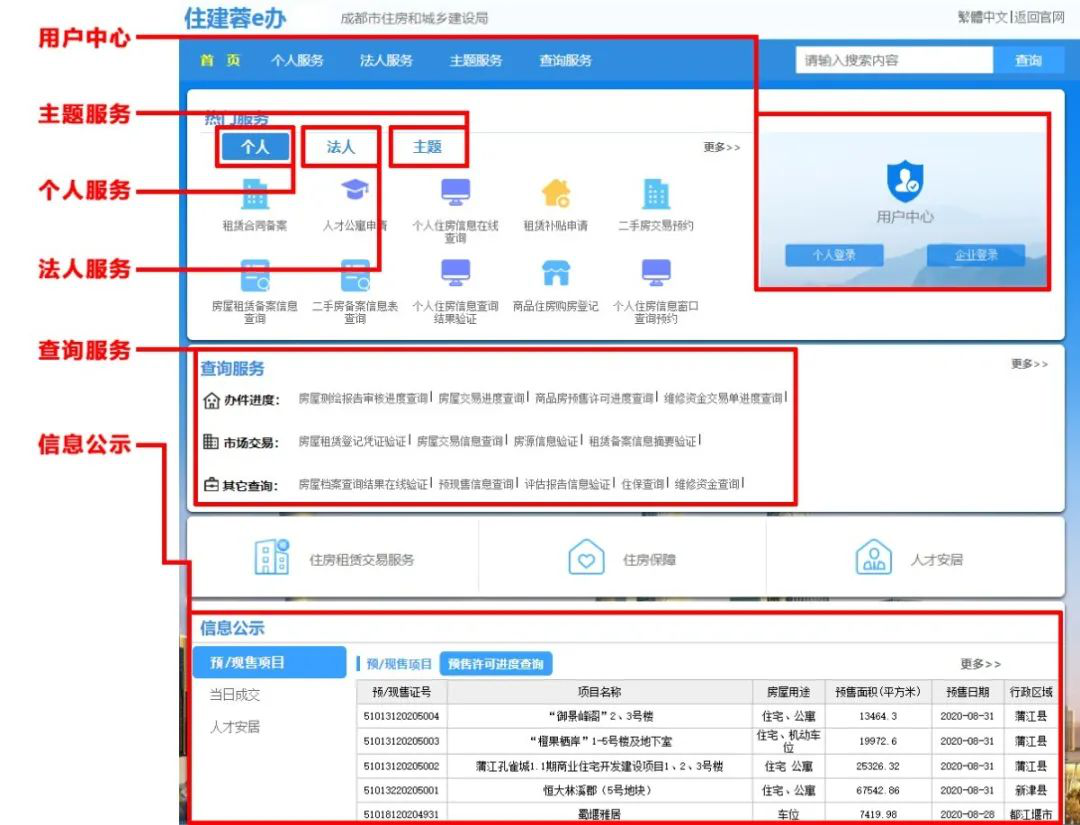The width and height of the screenshot is (1080, 825).
Task: Open 房屋档案查询结果在线验证 link
Action: pos(363,484)
